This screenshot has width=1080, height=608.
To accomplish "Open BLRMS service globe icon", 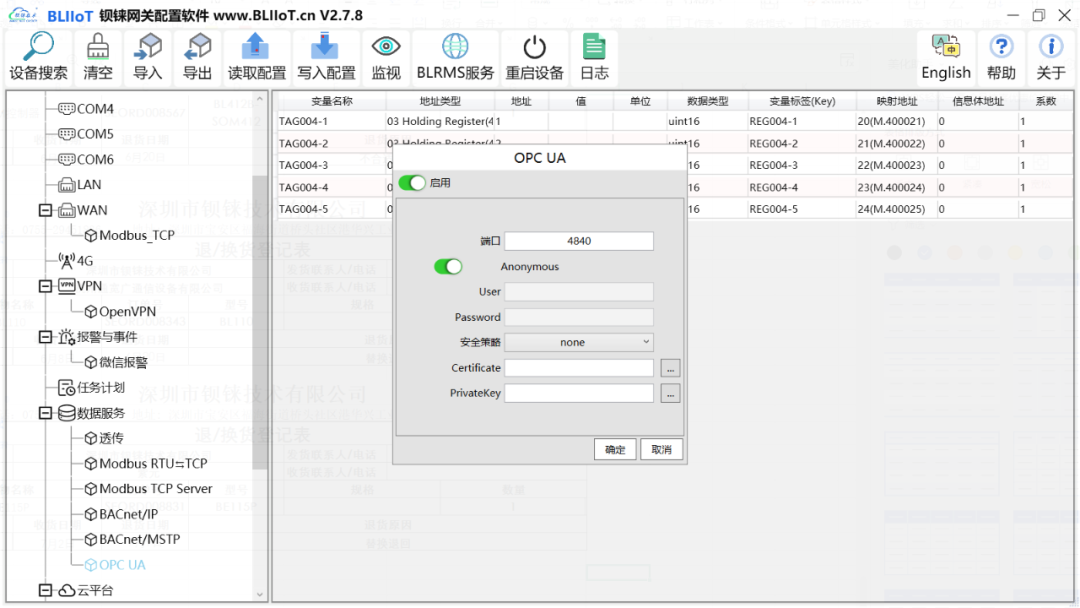I will (455, 48).
